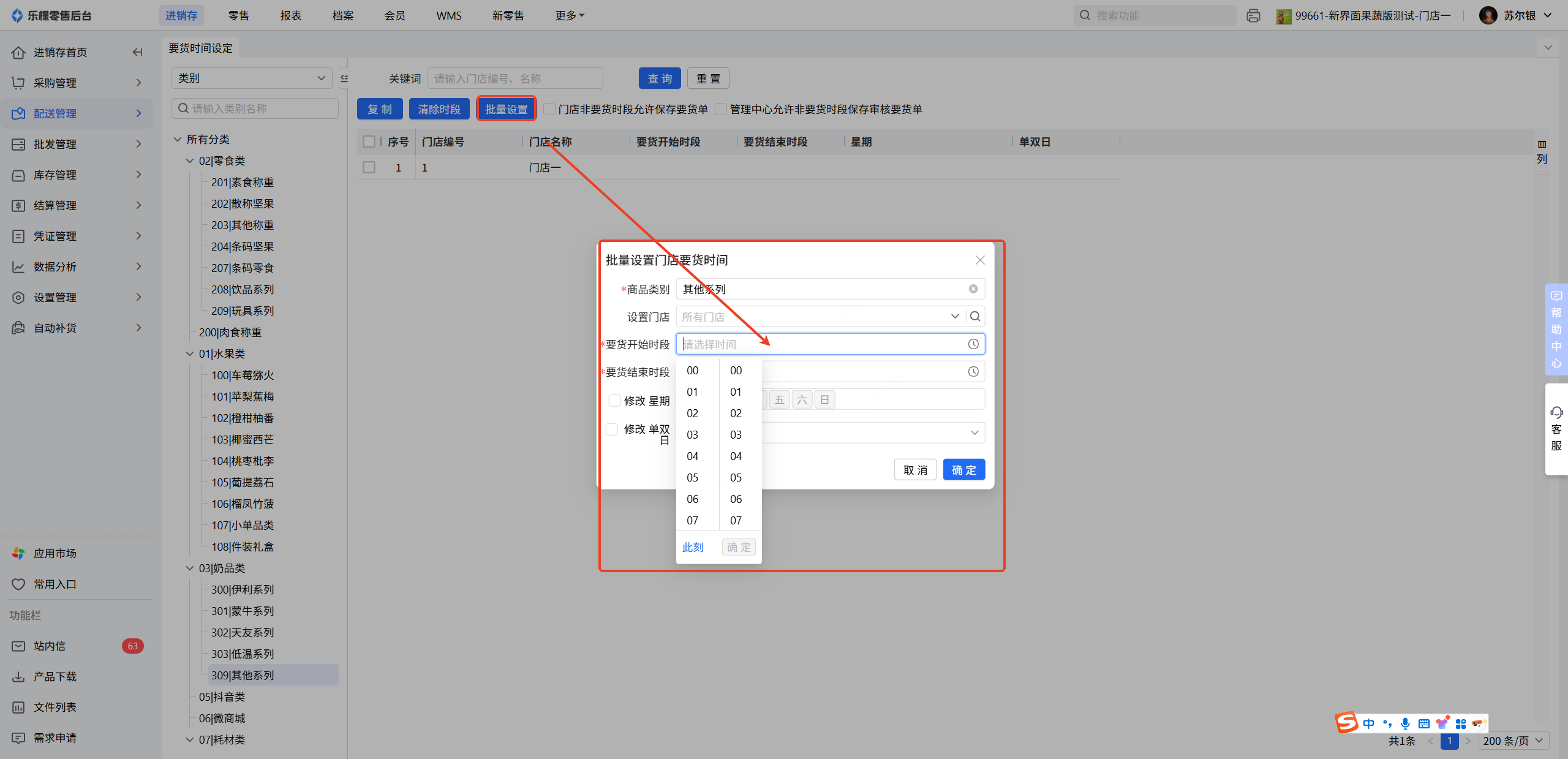This screenshot has height=759, width=1568.
Task: Open 站内信 inbox icon
Action: (18, 646)
